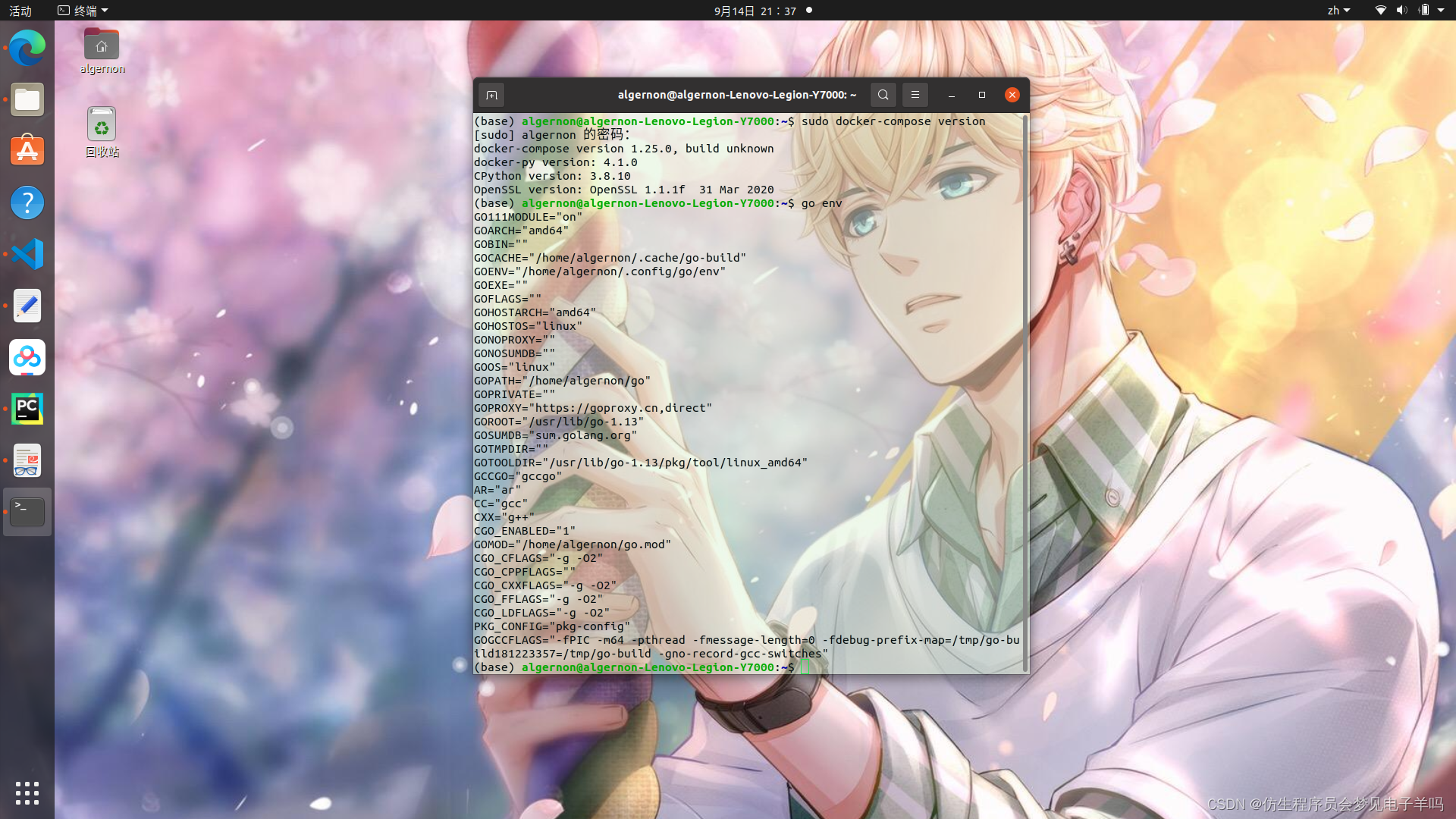
Task: Click the 'docker-compose version 1.25.0' line
Action: point(623,149)
